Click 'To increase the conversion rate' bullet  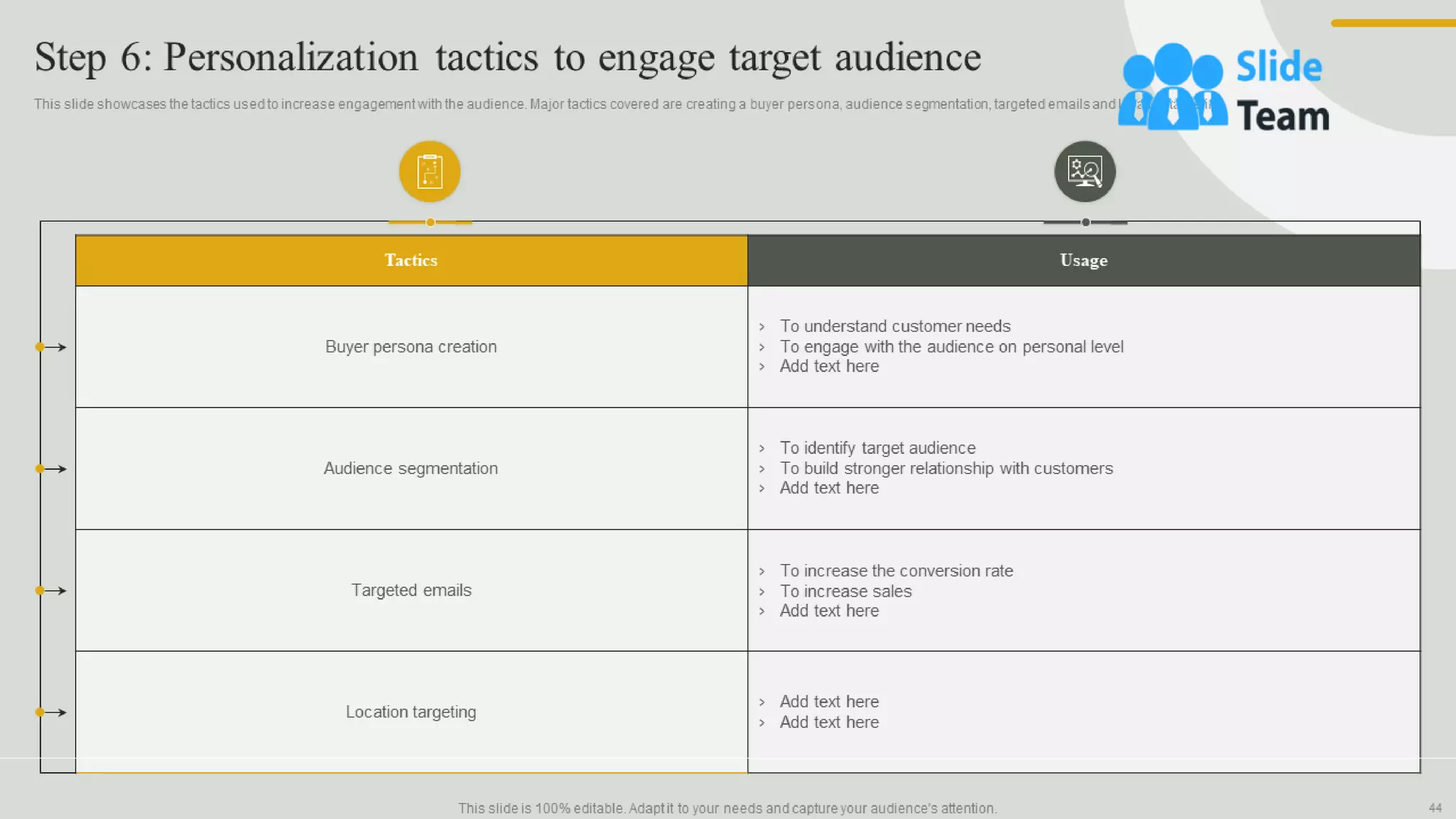coord(896,571)
